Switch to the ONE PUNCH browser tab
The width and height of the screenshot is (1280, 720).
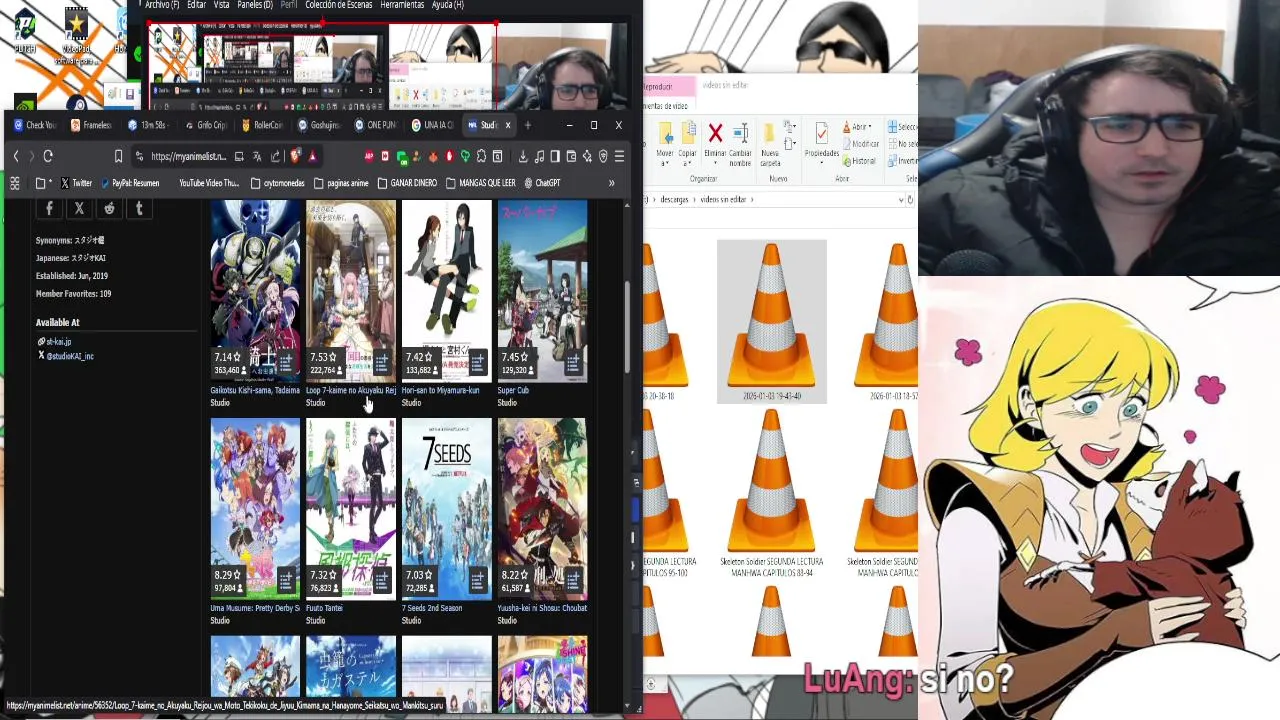[x=376, y=125]
